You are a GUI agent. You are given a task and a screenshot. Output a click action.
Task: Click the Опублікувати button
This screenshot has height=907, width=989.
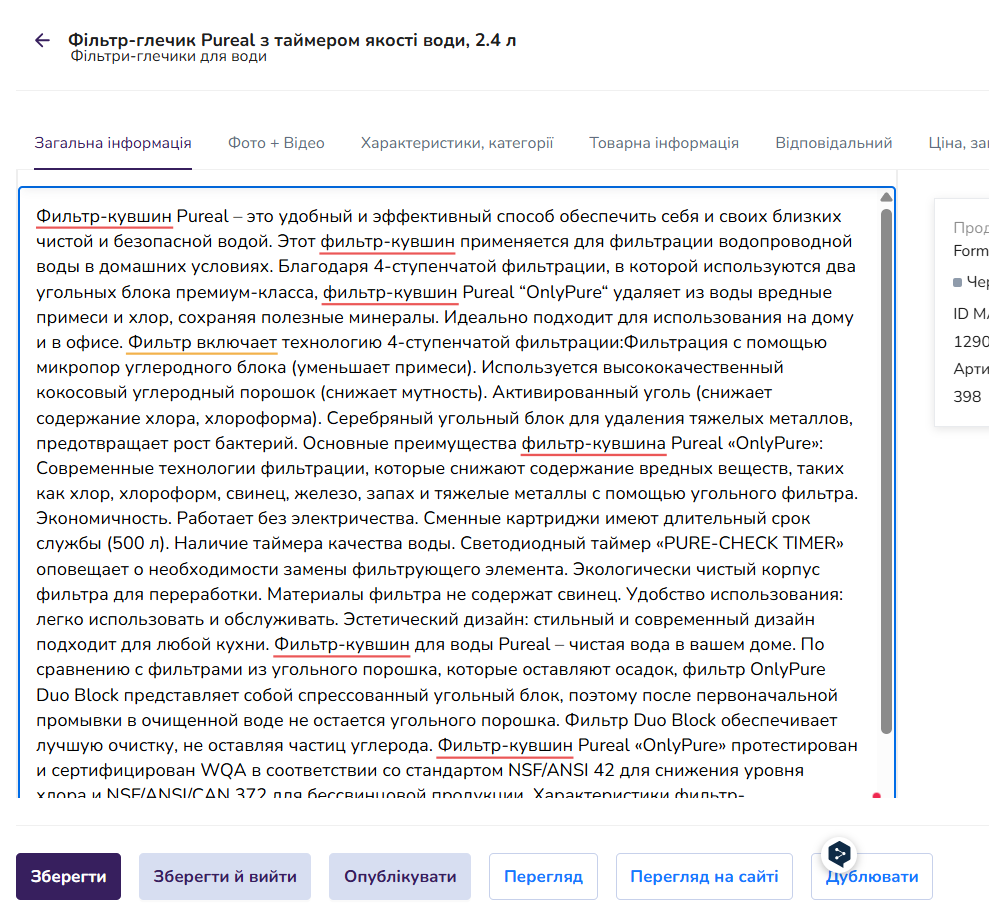coord(400,876)
